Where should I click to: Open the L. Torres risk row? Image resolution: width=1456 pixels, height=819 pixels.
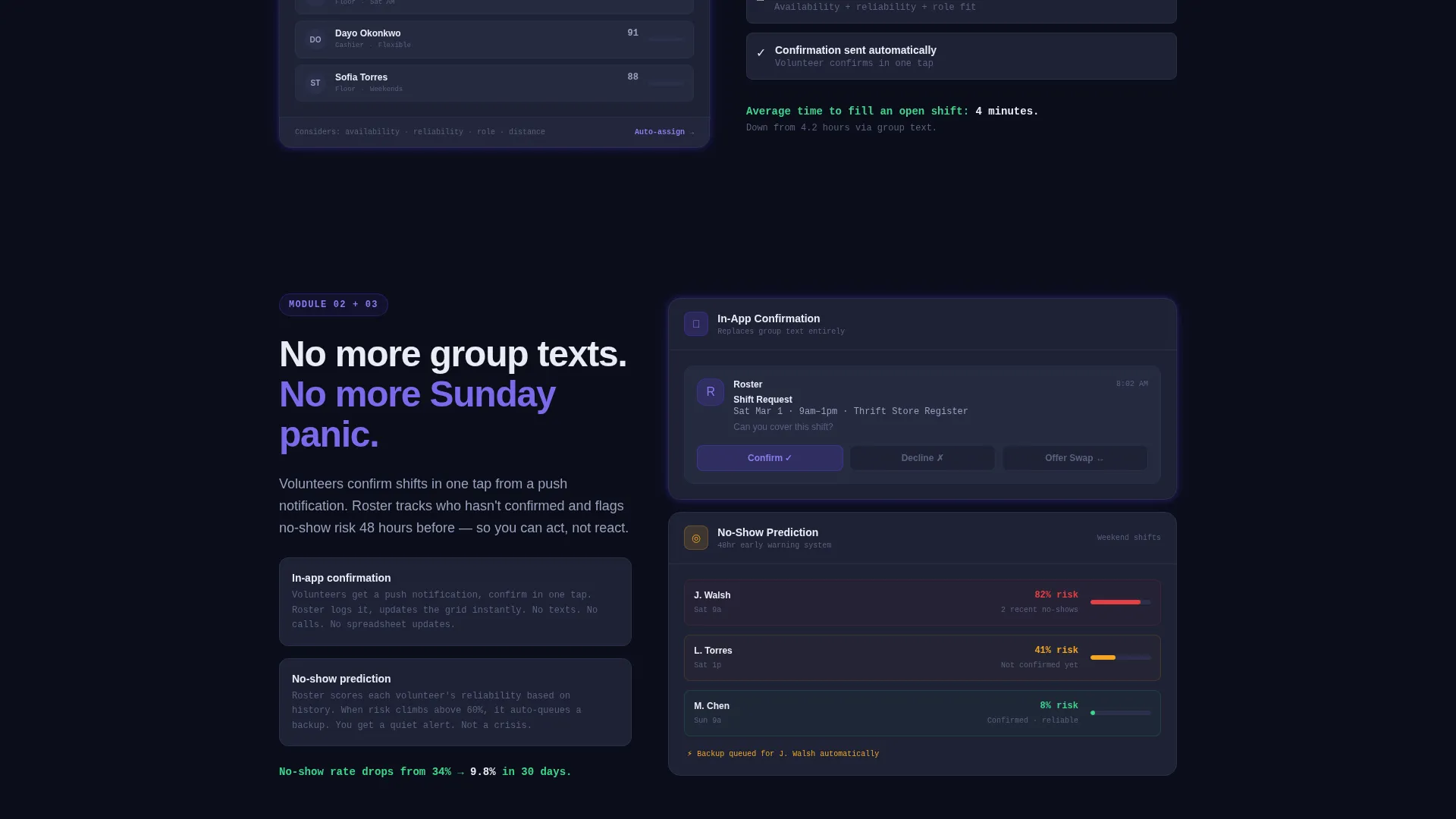pos(922,657)
